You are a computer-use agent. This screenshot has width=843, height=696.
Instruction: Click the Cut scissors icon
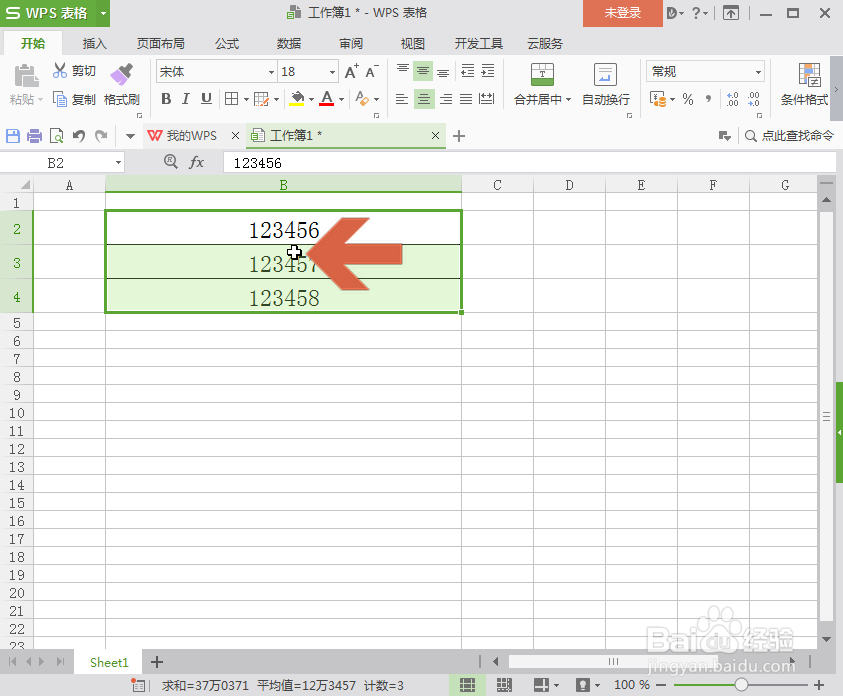(60, 70)
